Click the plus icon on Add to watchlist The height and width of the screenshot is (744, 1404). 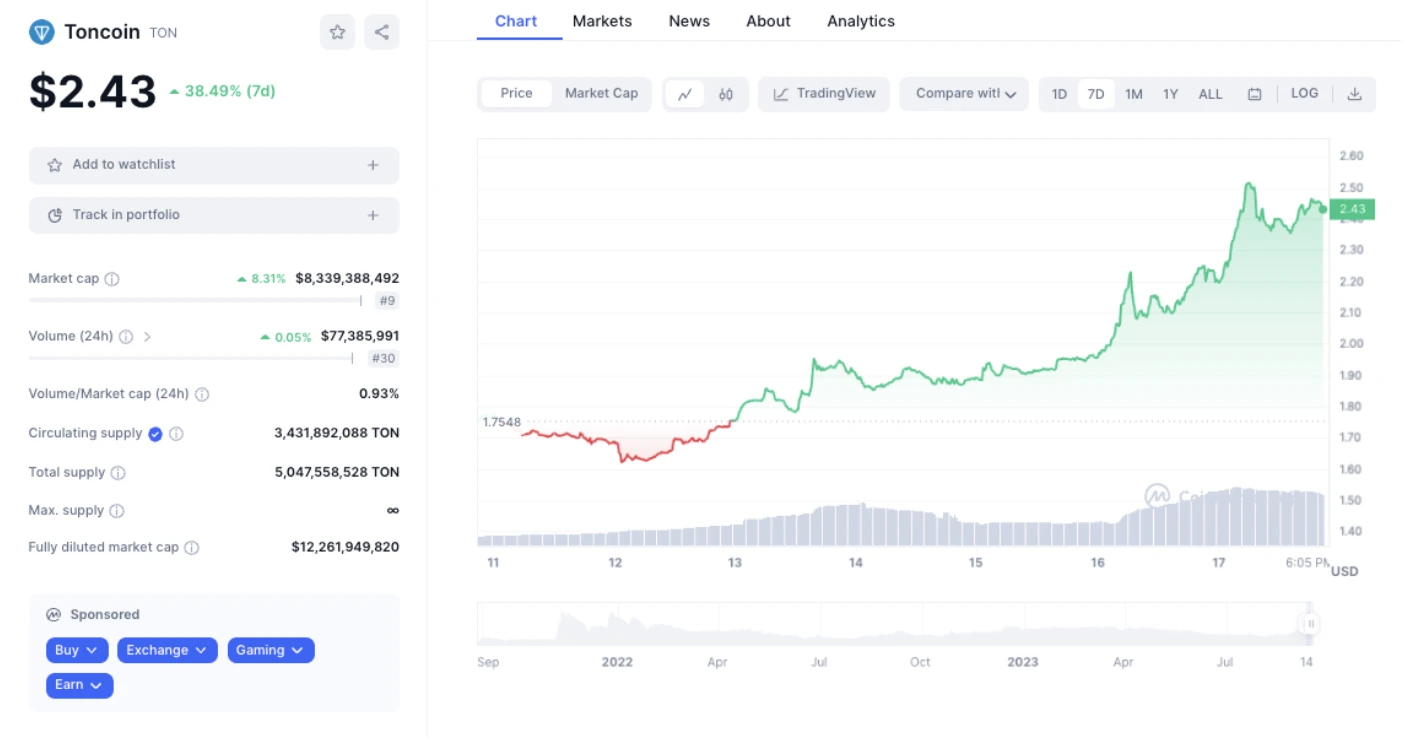[x=373, y=165]
